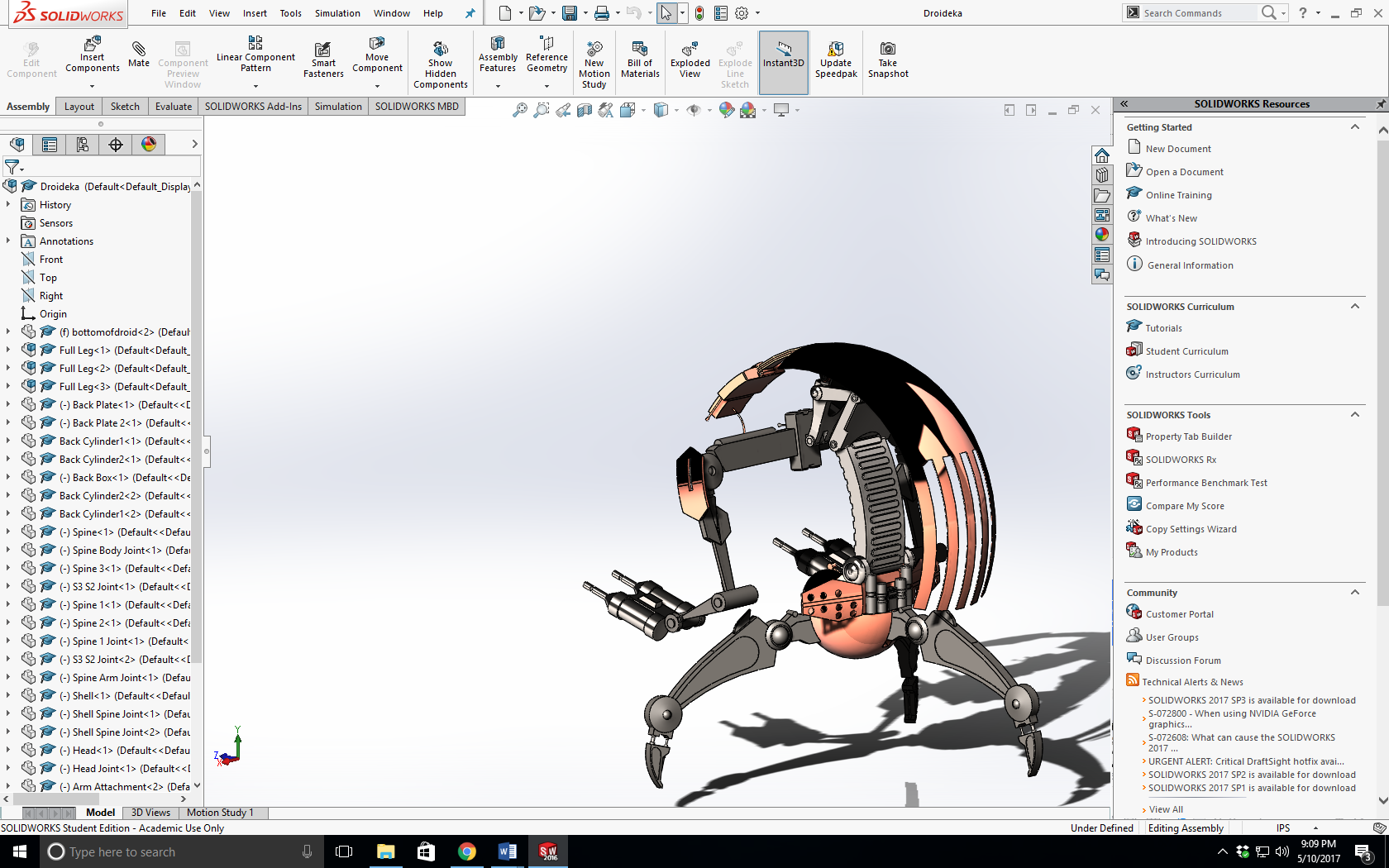1389x868 pixels.
Task: Open the PropertyManager tab icon
Action: [50, 145]
